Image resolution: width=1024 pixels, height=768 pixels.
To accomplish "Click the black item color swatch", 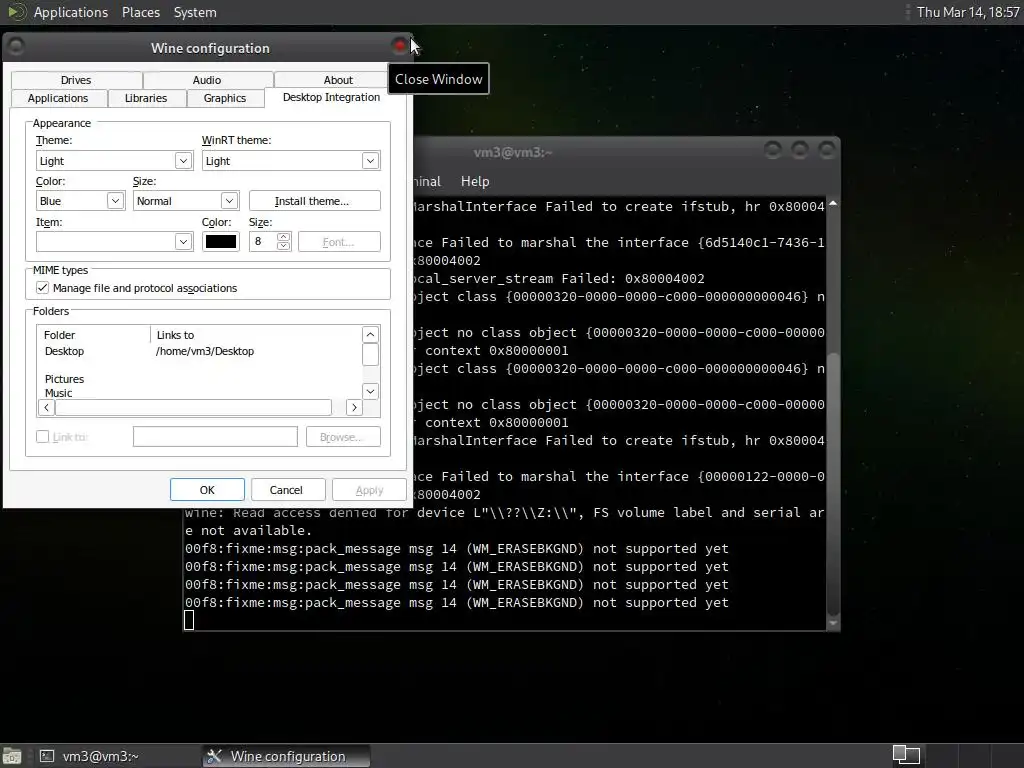I will click(x=221, y=242).
